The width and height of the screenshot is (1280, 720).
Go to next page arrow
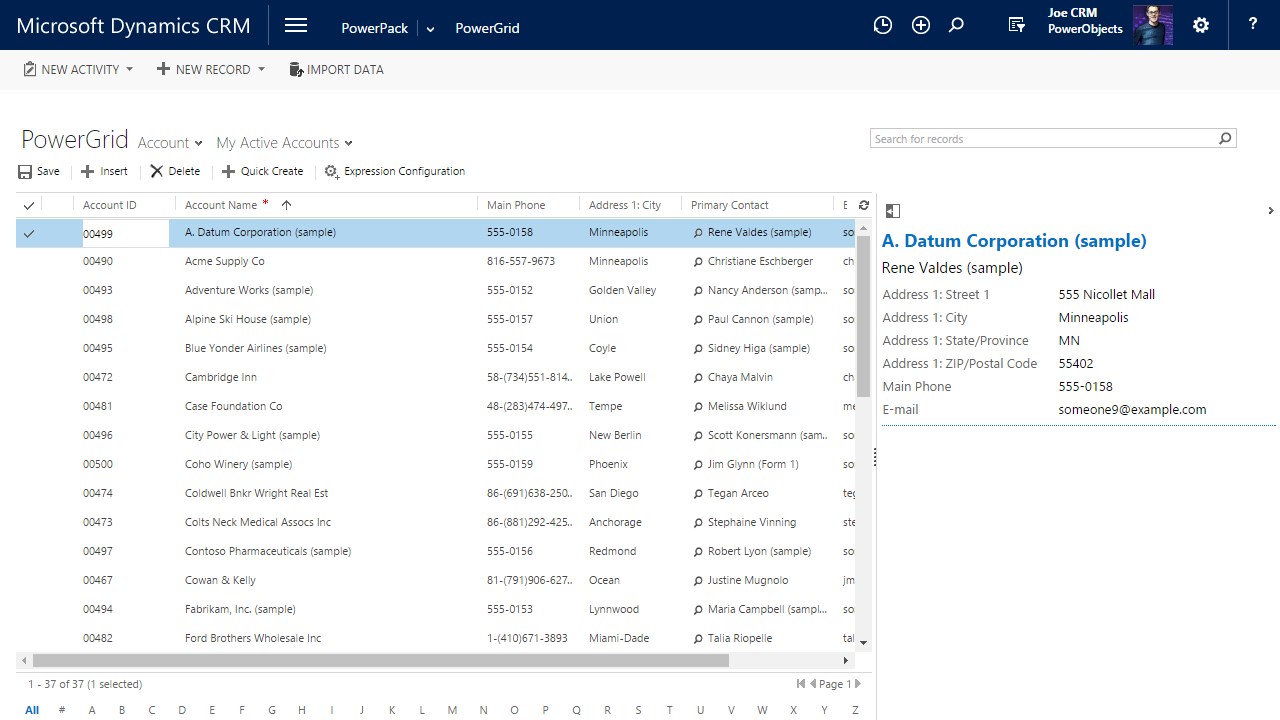point(858,684)
